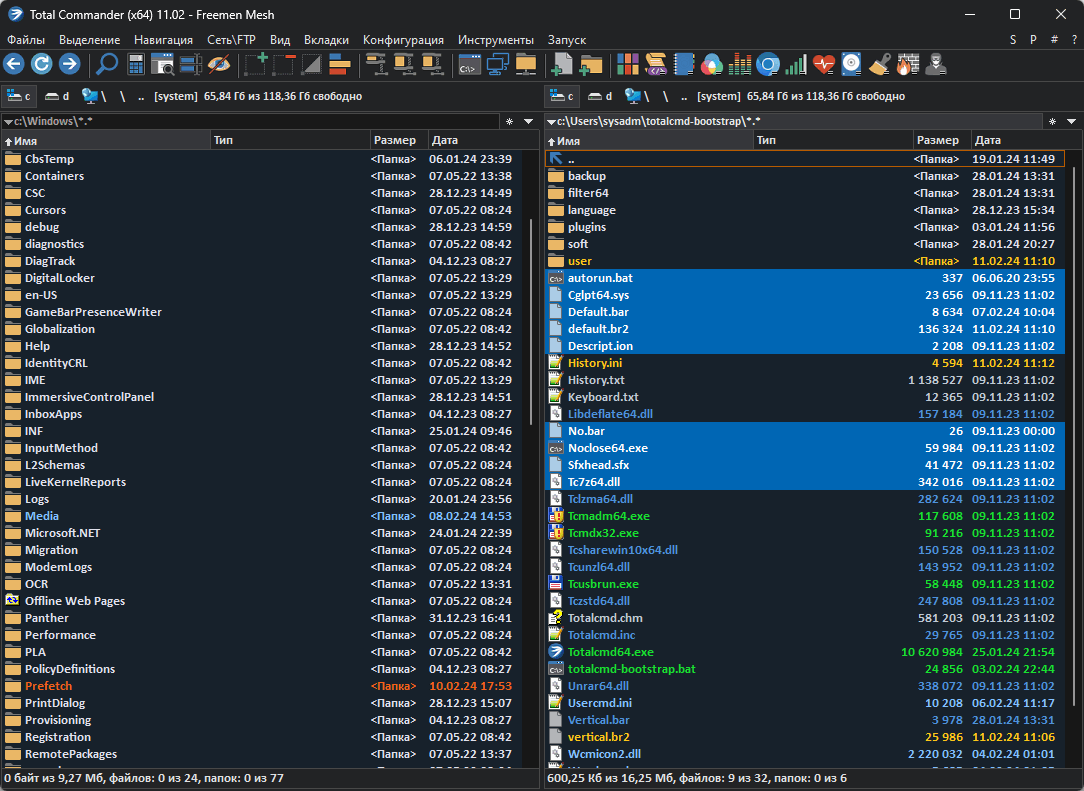Open the Инструменты menu
The image size is (1084, 791).
click(x=495, y=39)
